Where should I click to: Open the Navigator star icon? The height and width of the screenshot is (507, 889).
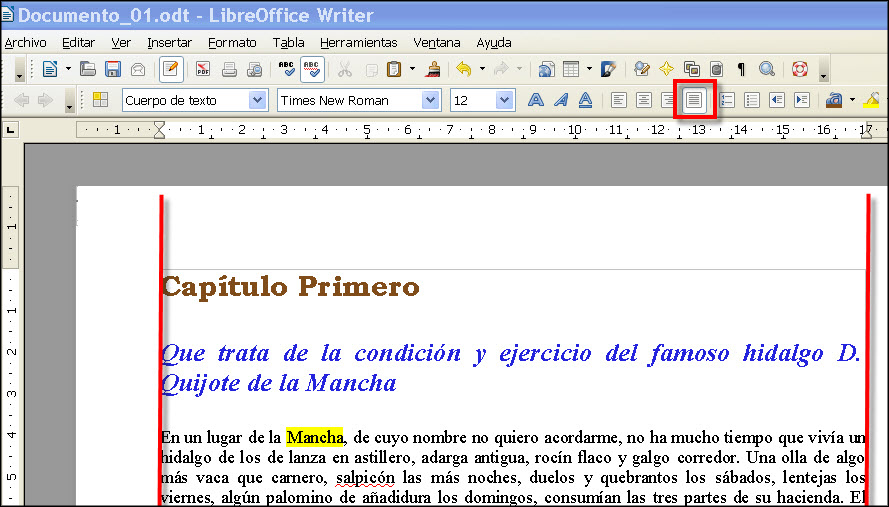point(666,69)
